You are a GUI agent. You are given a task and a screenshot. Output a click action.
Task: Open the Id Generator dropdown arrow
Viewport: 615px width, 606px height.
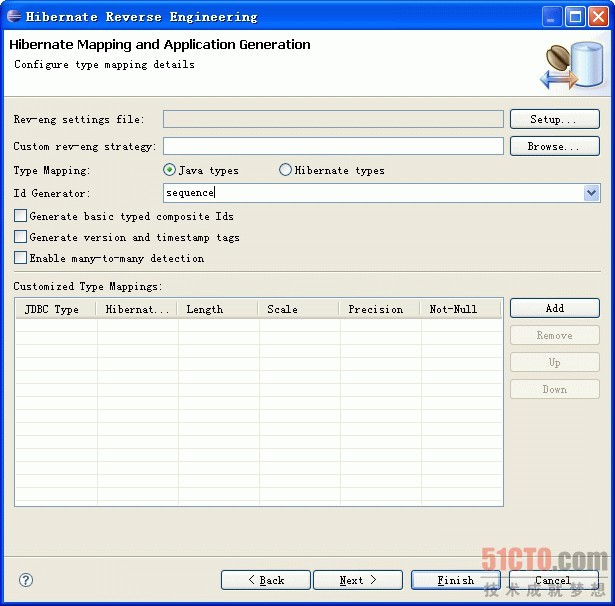[x=591, y=193]
